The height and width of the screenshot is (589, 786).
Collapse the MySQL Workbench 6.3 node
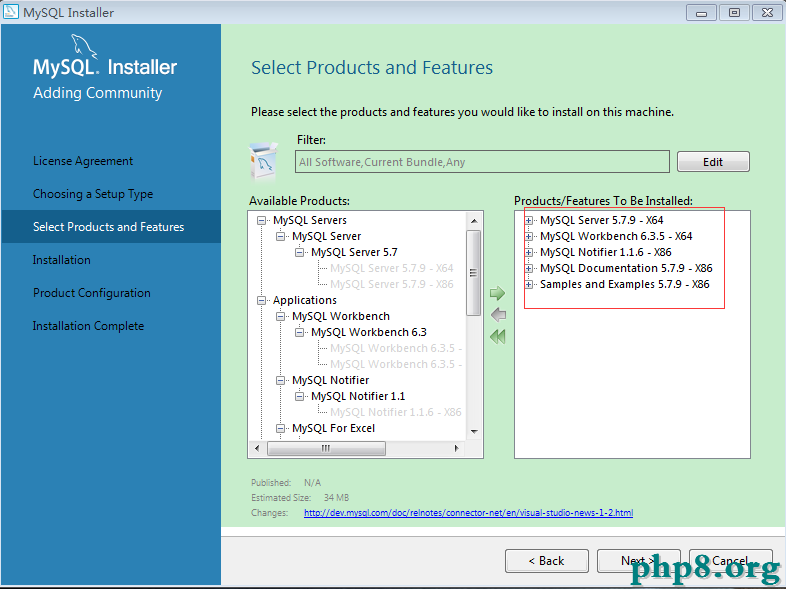click(299, 332)
